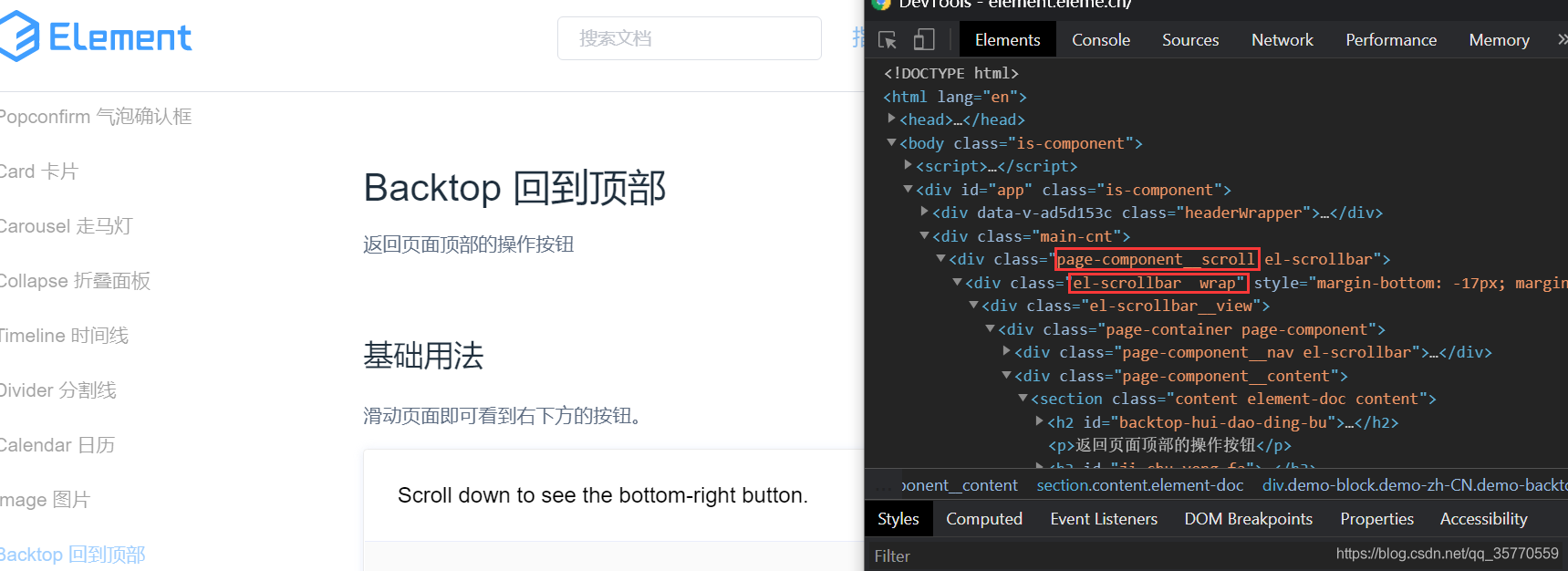Open the Accessibility pane tab

point(1483,519)
